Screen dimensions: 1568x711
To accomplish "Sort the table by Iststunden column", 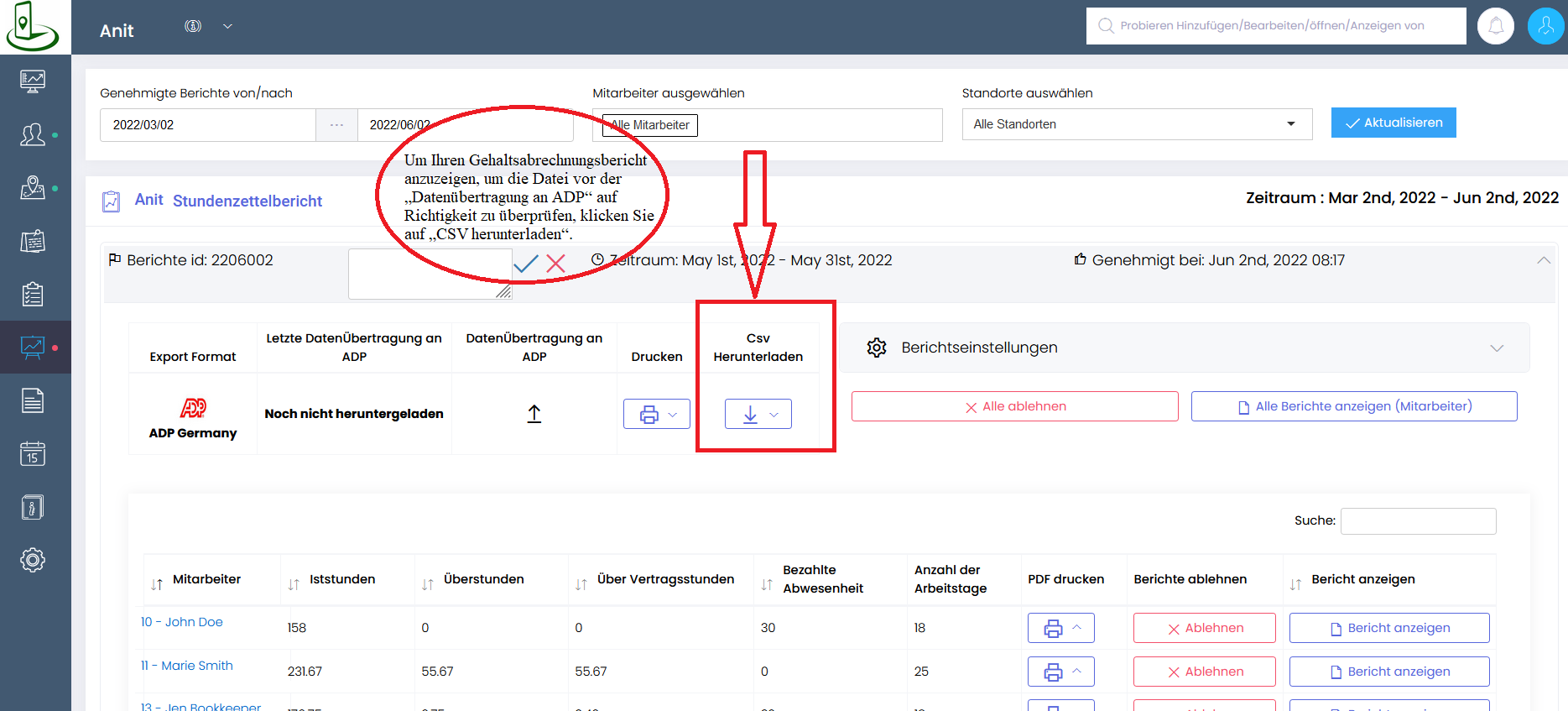I will pyautogui.click(x=341, y=579).
